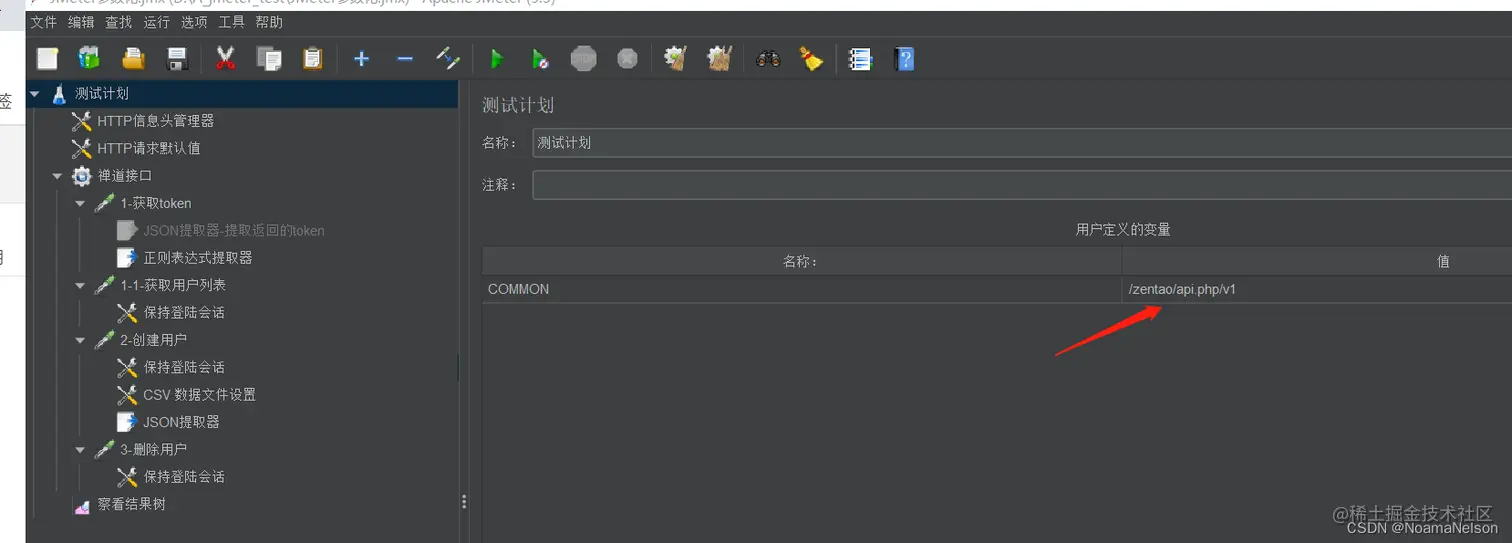Open the Function Helper list icon
1512x543 pixels.
(860, 59)
